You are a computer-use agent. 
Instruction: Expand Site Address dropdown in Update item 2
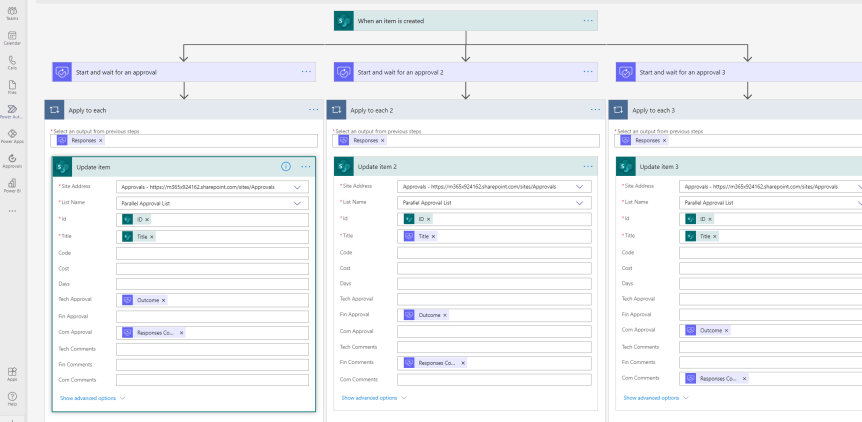[x=579, y=187]
